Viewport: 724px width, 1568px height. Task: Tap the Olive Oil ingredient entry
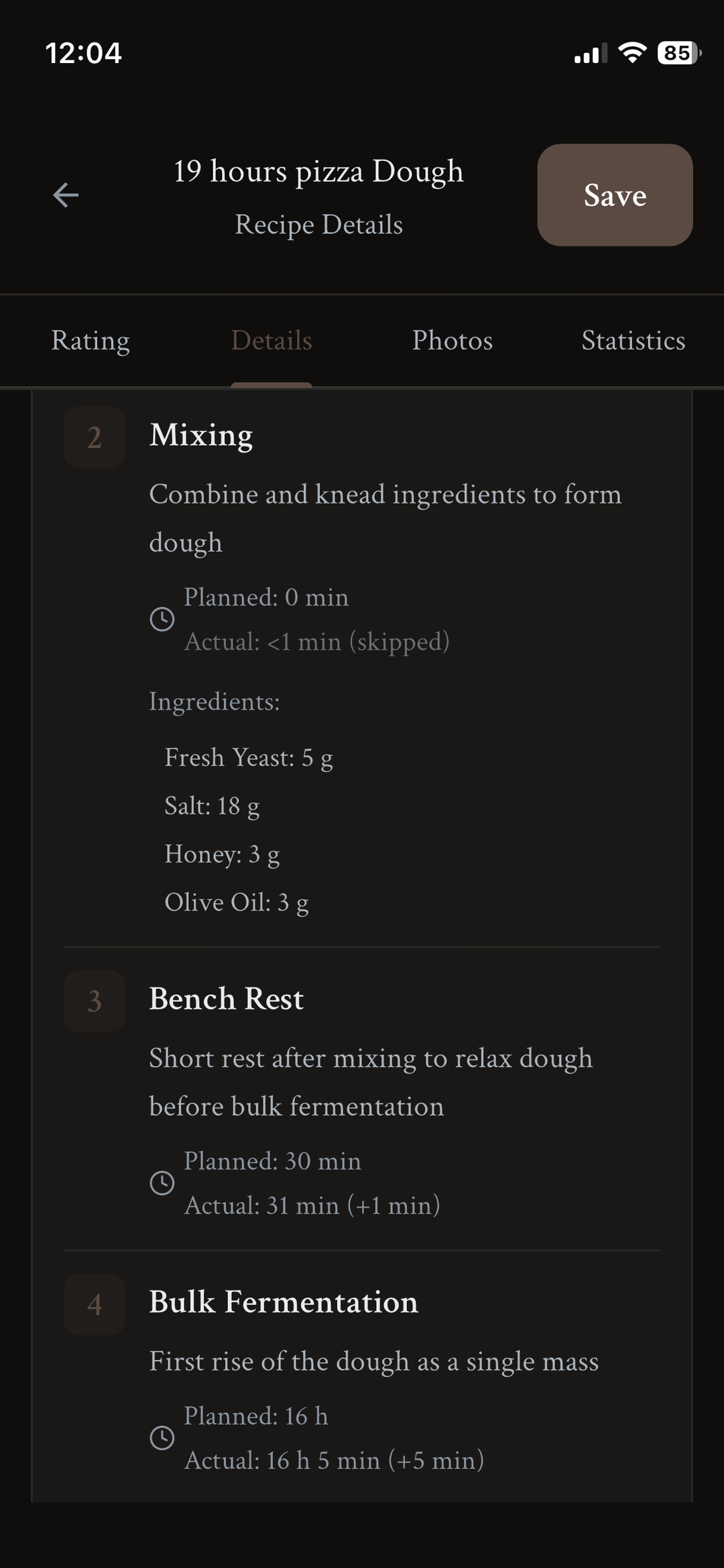point(237,903)
